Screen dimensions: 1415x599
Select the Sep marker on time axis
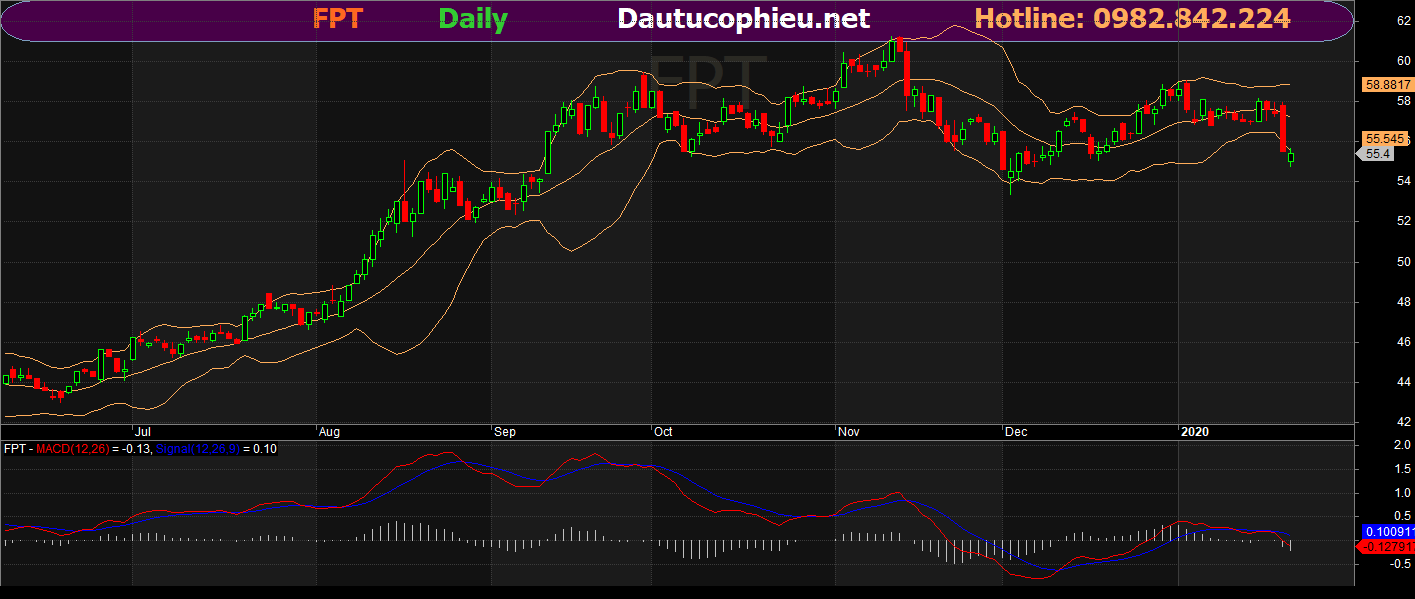[504, 432]
